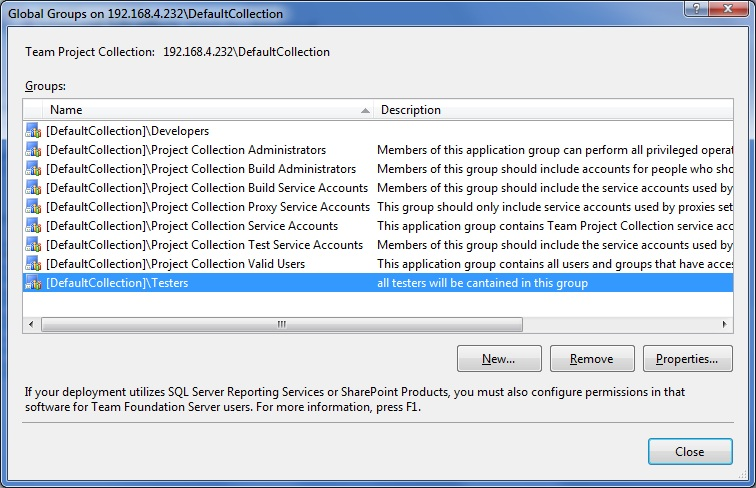Open Properties... for the selected group

[x=687, y=359]
